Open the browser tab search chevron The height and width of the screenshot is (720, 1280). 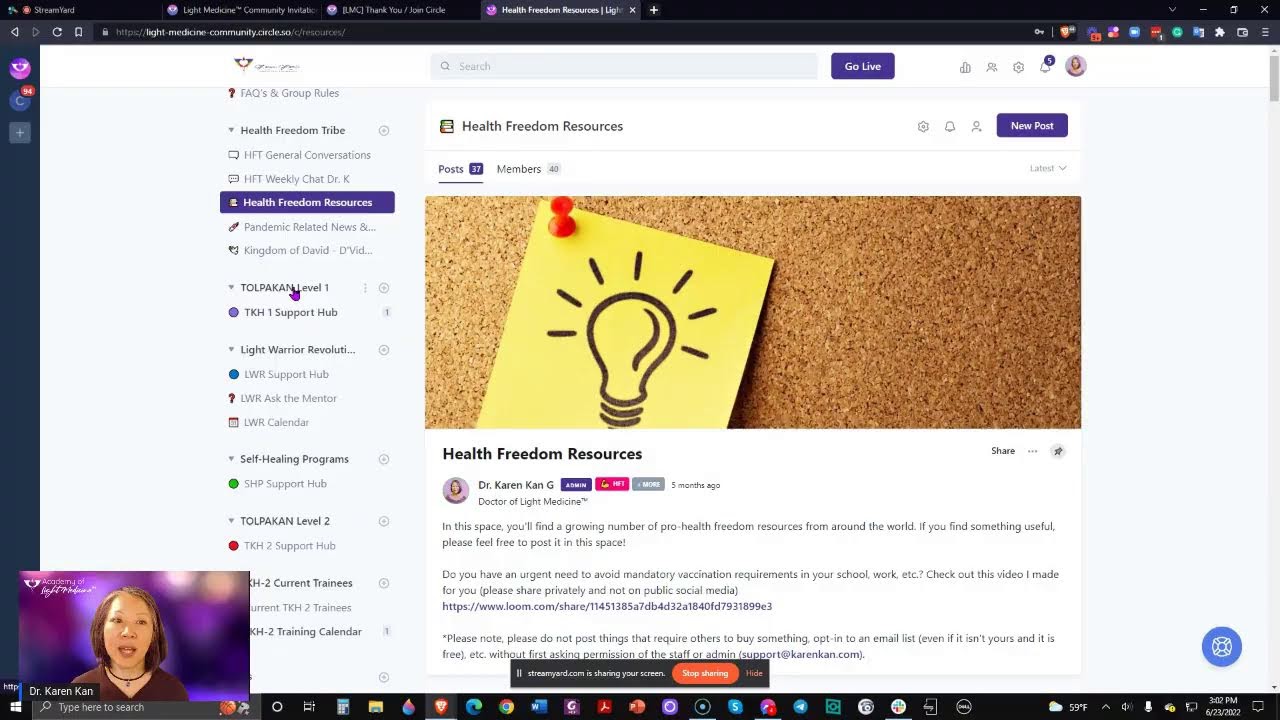click(x=1172, y=10)
